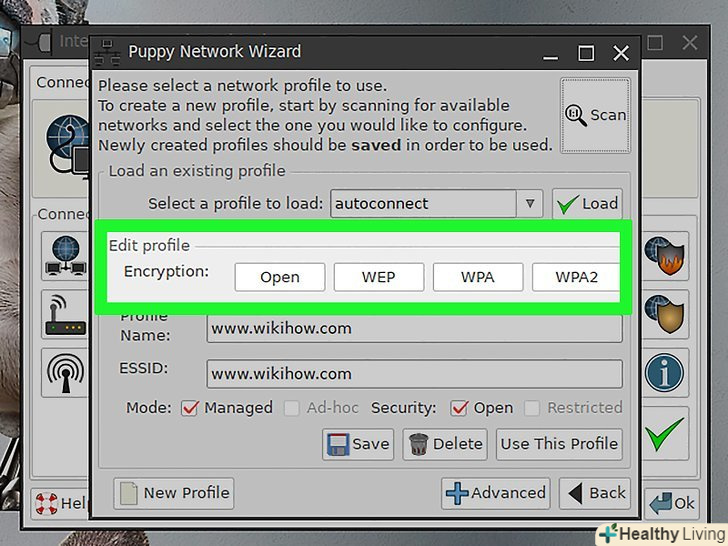The width and height of the screenshot is (728, 546).
Task: Click wireless router icon in background window
Action: click(65, 316)
